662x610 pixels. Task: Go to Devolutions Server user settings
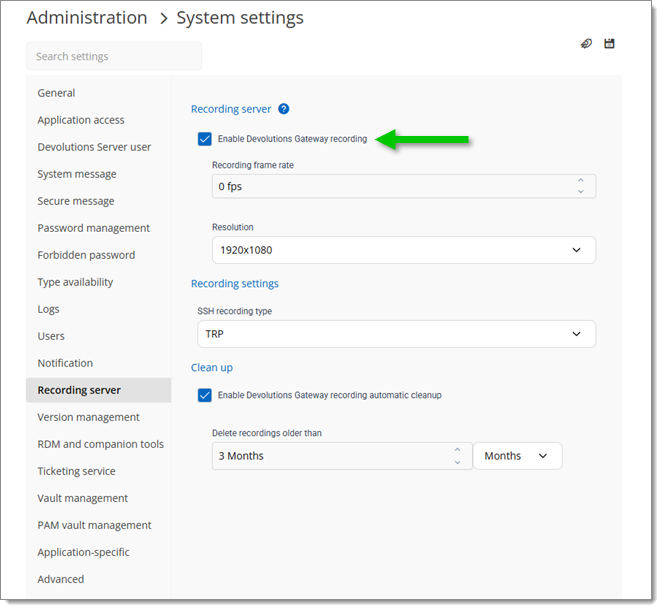pos(98,147)
